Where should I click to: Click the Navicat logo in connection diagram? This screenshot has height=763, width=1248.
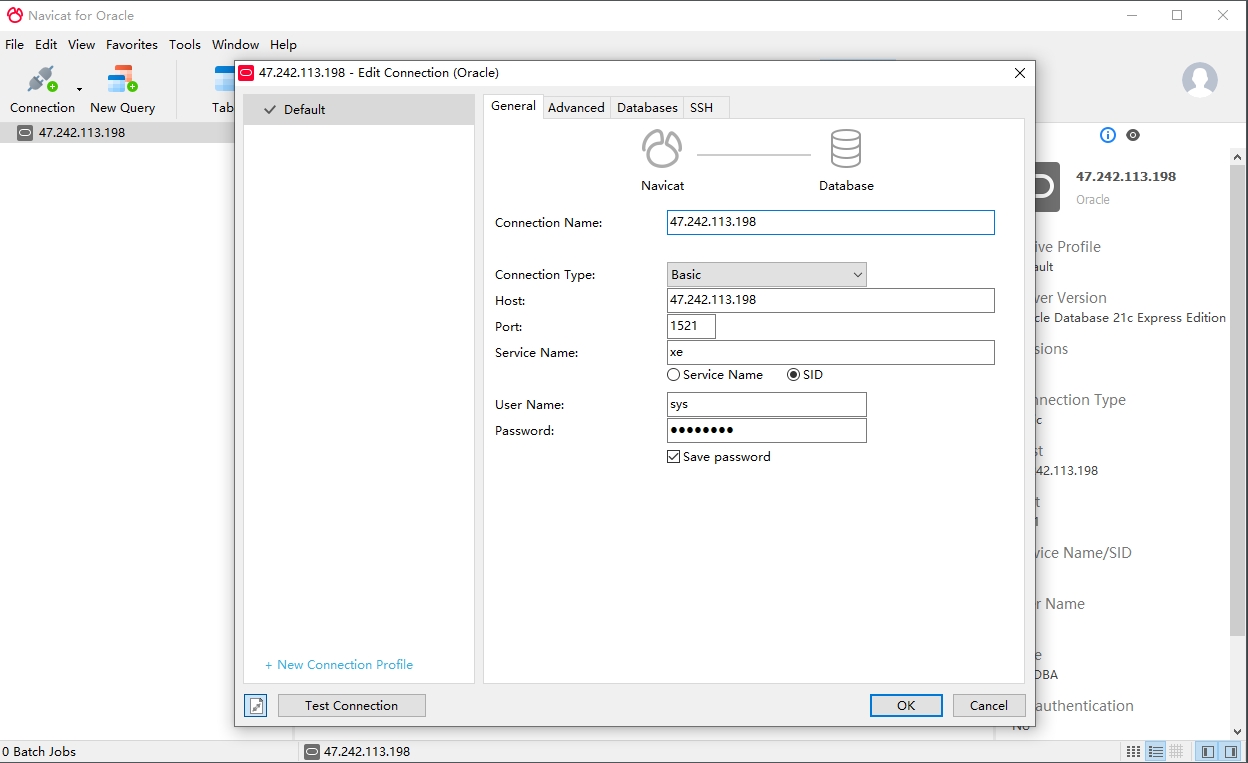click(x=662, y=149)
